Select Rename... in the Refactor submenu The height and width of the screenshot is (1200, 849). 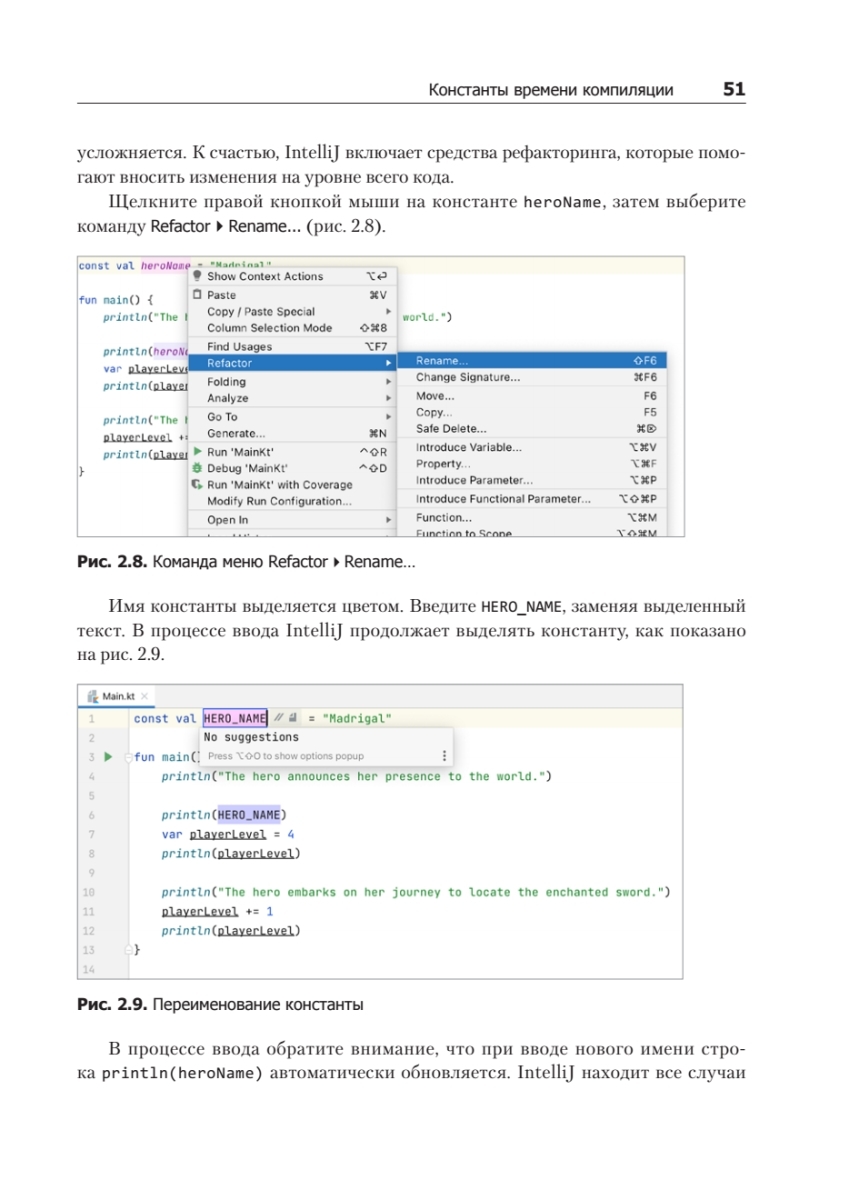442,360
